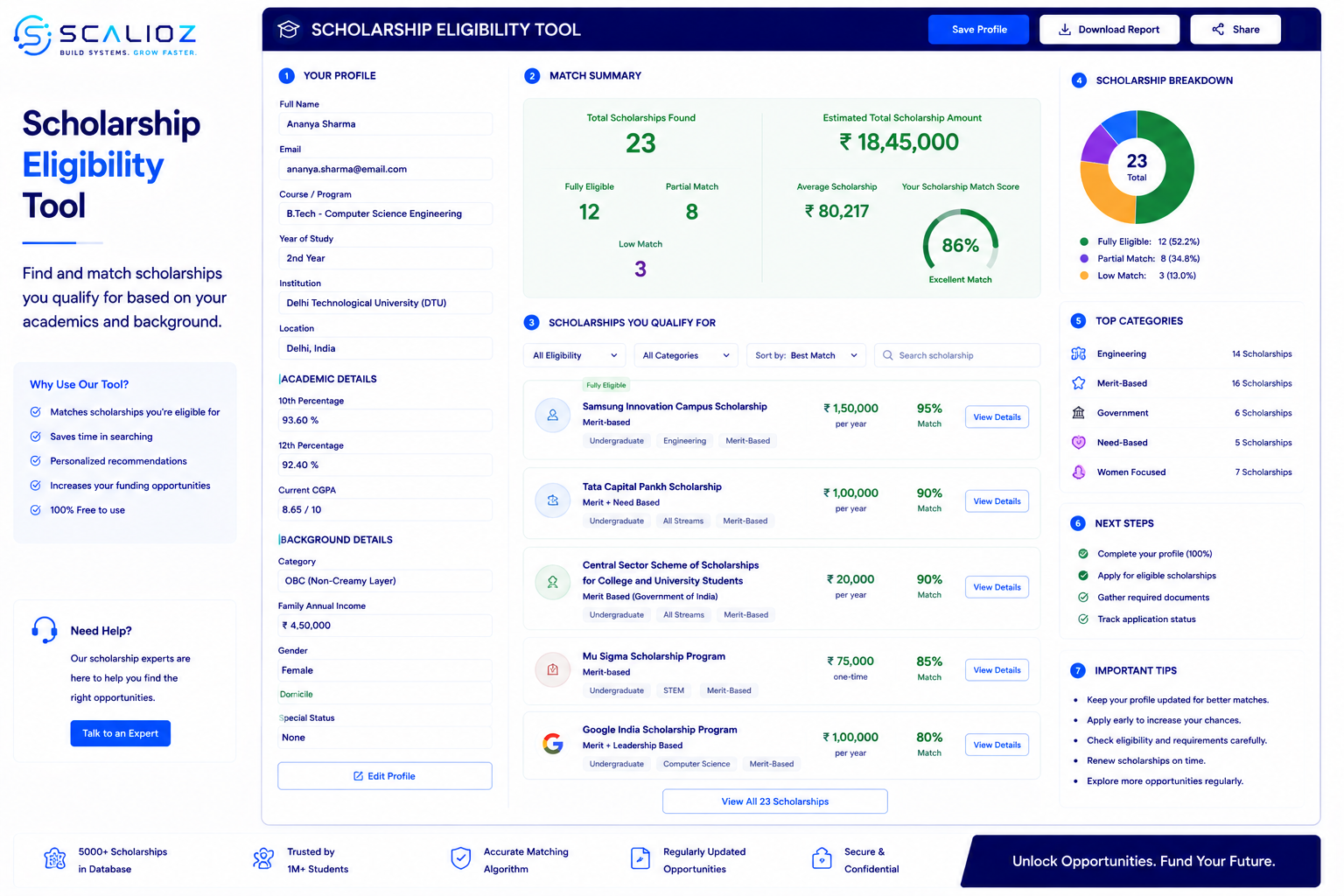Click the green Fully Eligible legend dot
1344x896 pixels.
point(1084,241)
